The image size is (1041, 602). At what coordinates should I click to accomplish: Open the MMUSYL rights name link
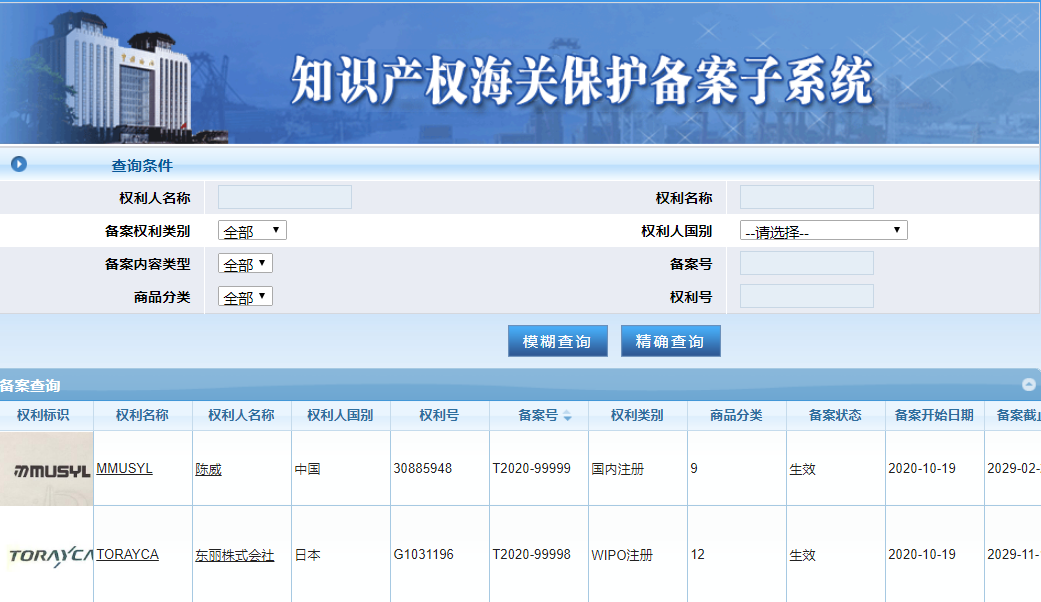click(124, 468)
